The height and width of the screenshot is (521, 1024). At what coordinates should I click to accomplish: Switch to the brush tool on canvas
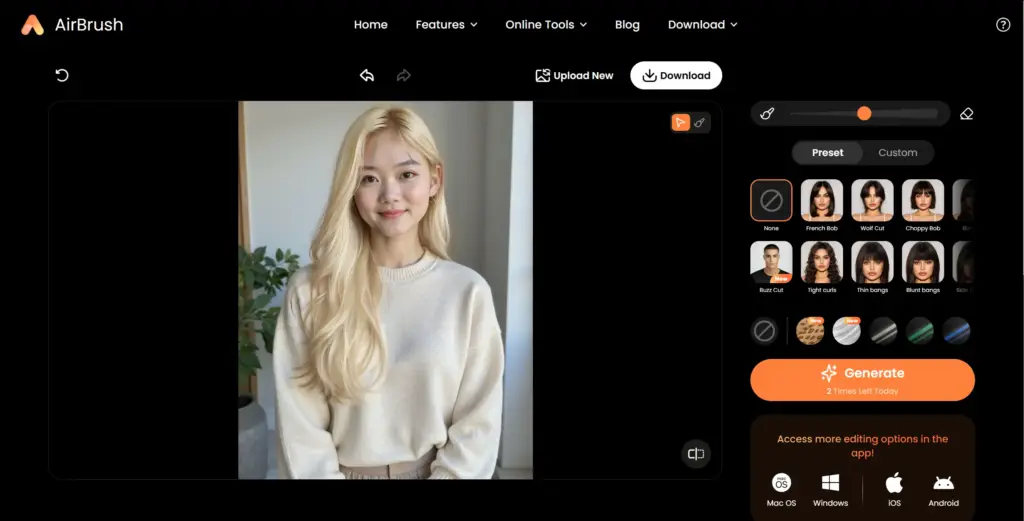(699, 122)
